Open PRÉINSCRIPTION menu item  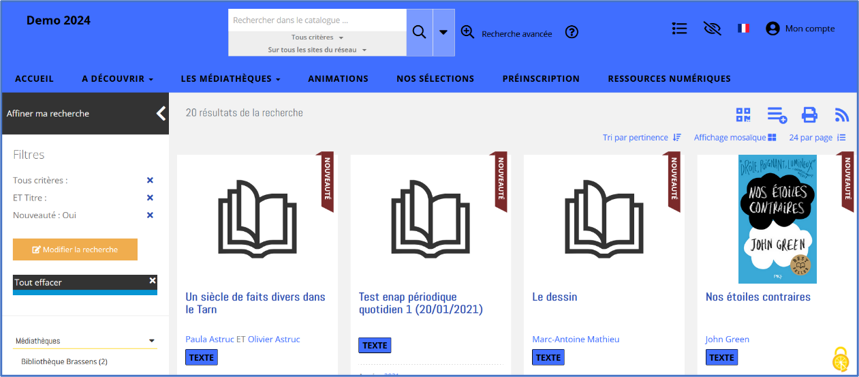click(541, 79)
